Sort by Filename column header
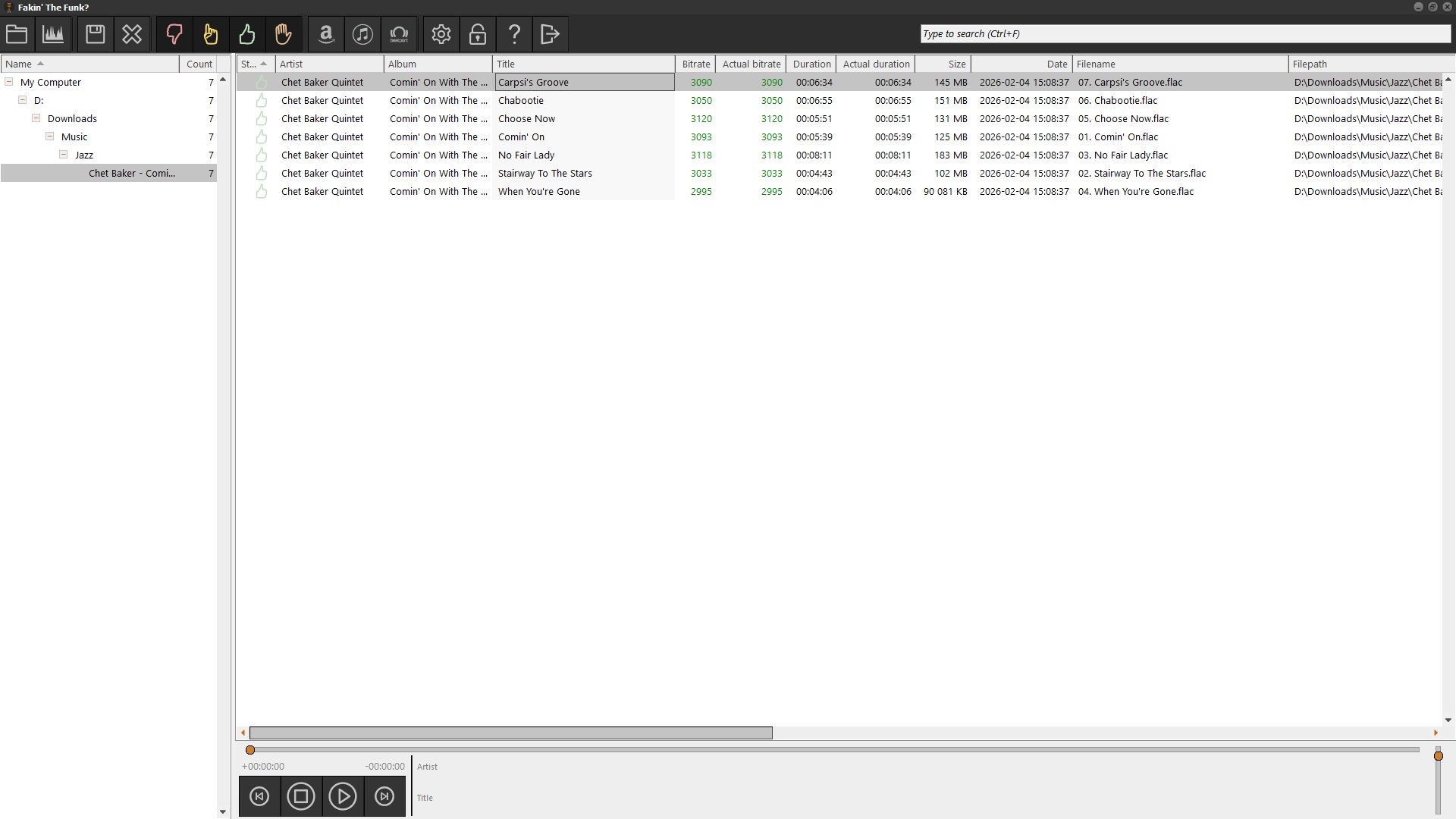This screenshot has height=819, width=1456. [x=1181, y=64]
